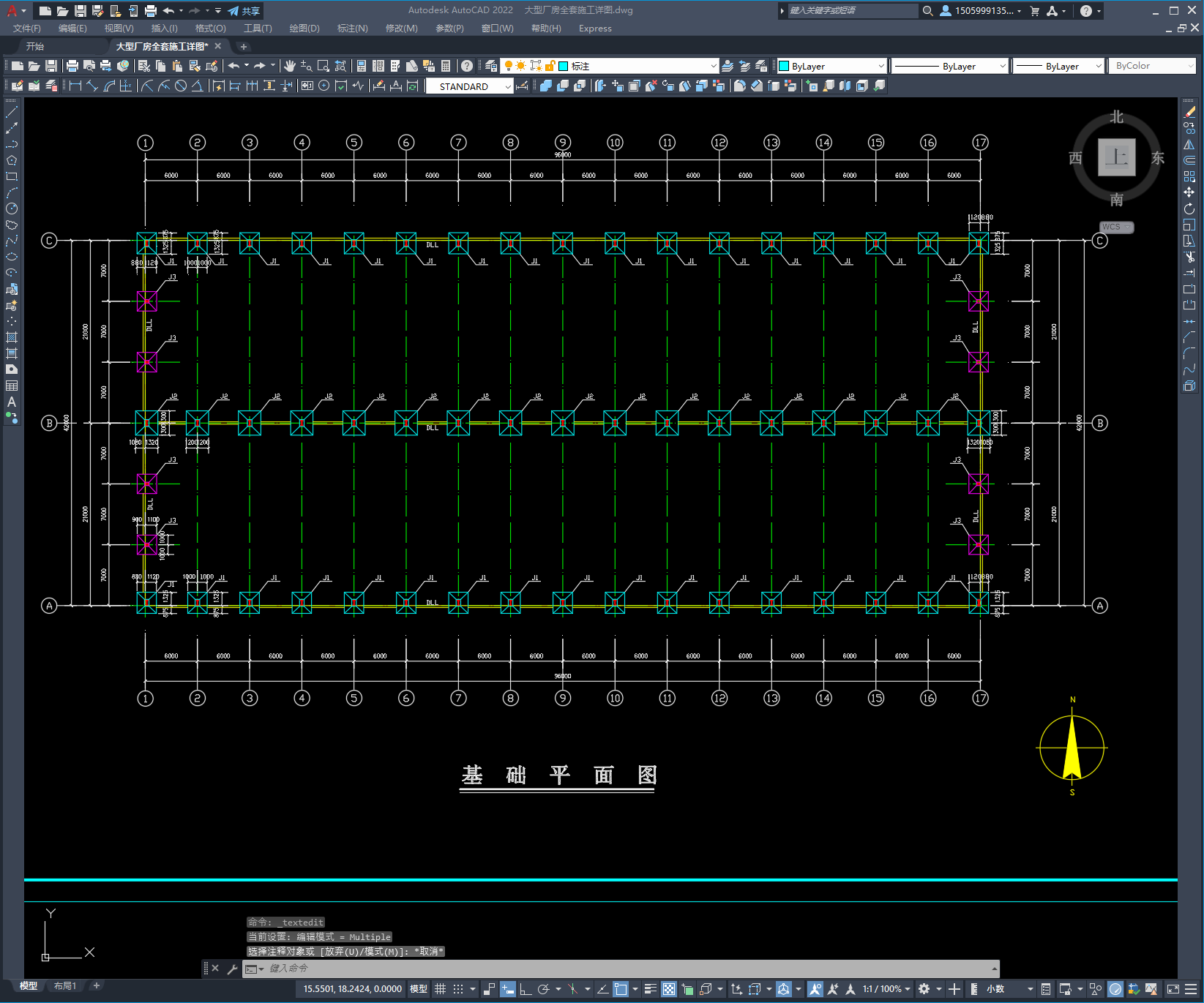Open the layer dropdown showing 标注
1204x1003 pixels.
click(x=609, y=66)
